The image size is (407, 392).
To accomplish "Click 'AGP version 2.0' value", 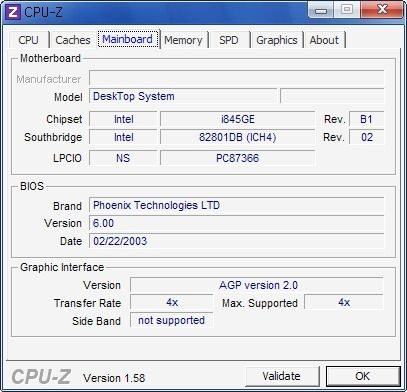I will tap(257, 285).
